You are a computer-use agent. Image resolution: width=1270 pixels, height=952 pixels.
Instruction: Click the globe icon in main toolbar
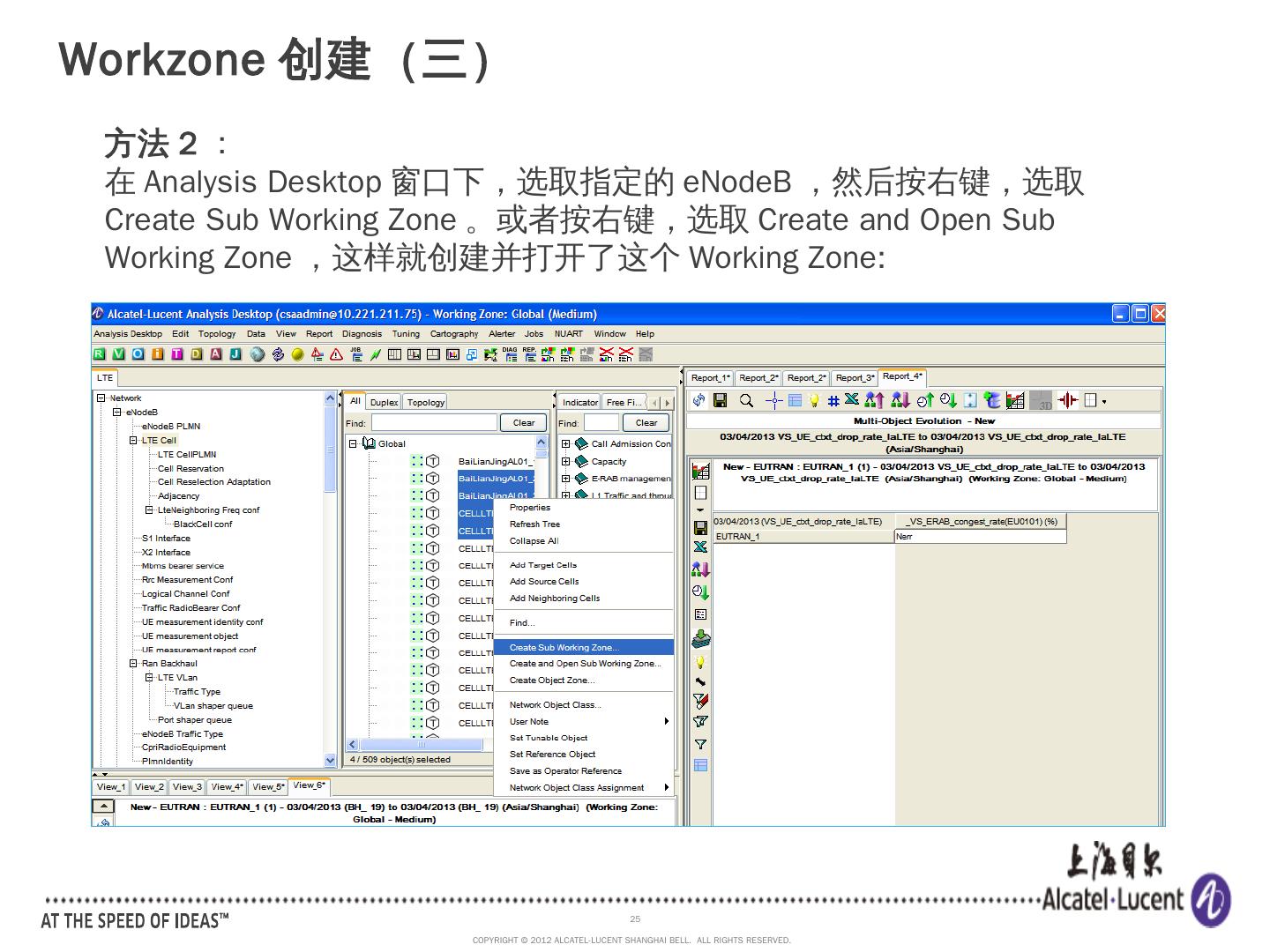tap(258, 354)
